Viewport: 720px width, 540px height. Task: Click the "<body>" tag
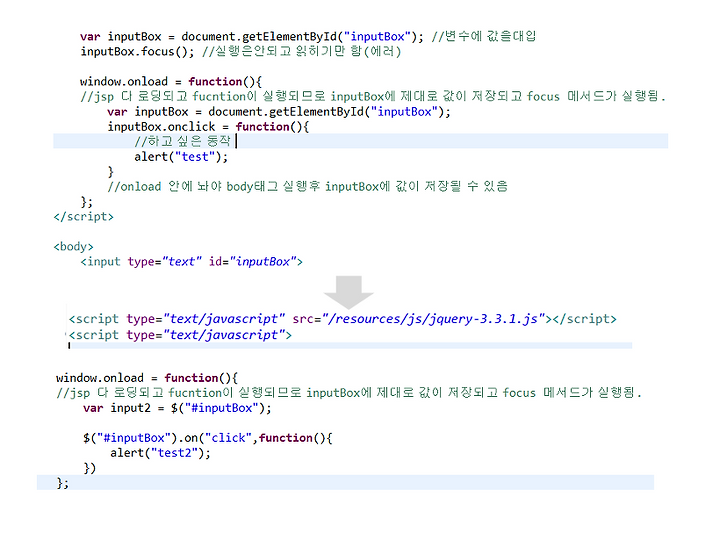point(73,247)
